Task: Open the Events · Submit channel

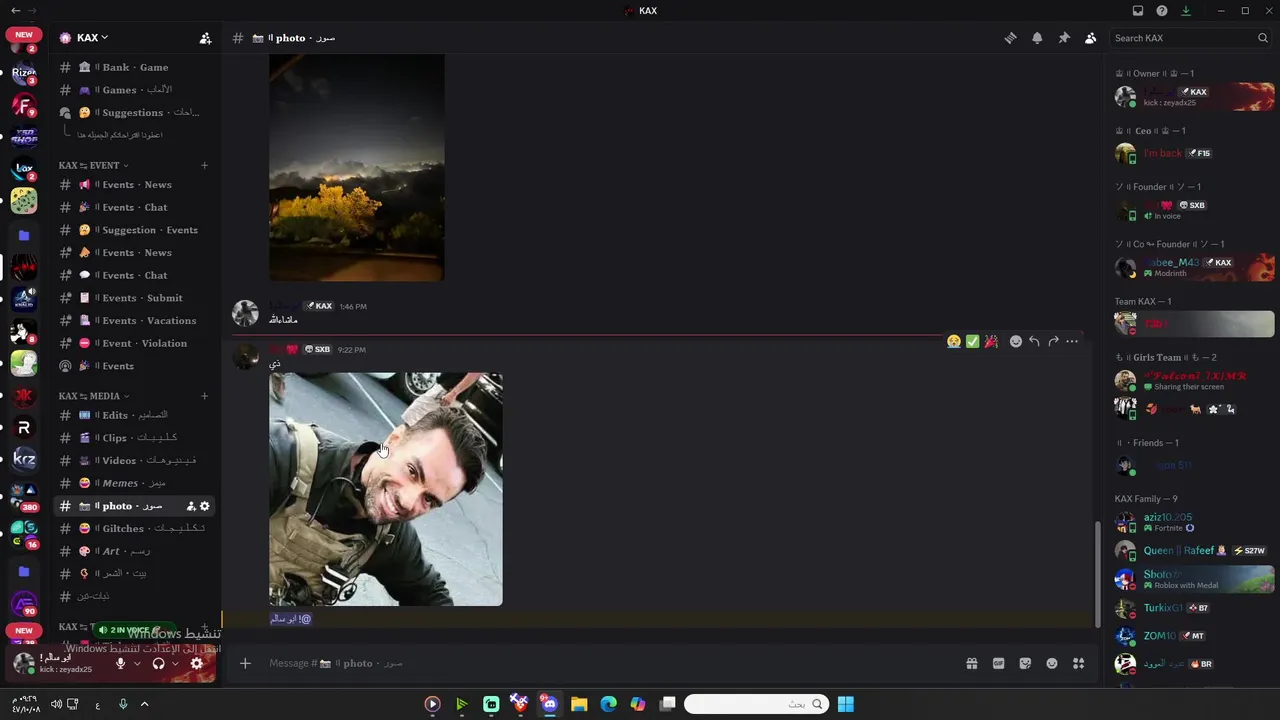Action: 134,298
